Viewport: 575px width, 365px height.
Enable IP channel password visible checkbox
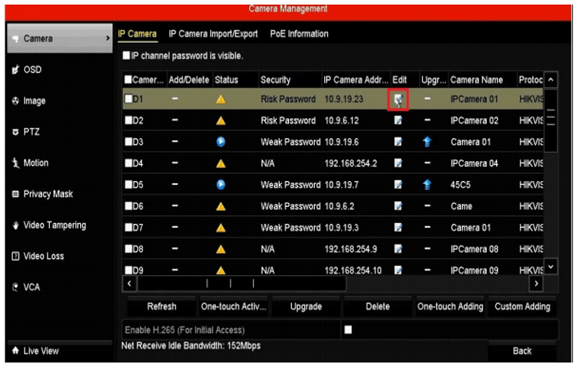tap(126, 55)
